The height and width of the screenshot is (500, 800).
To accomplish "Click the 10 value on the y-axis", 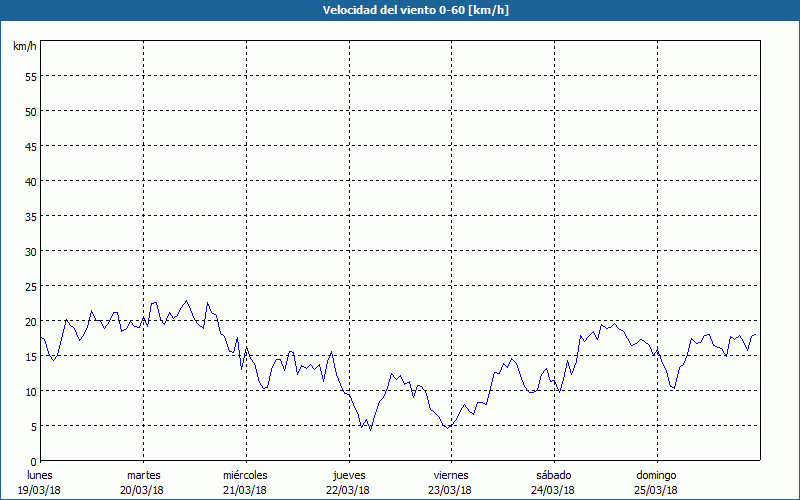I will coord(30,391).
